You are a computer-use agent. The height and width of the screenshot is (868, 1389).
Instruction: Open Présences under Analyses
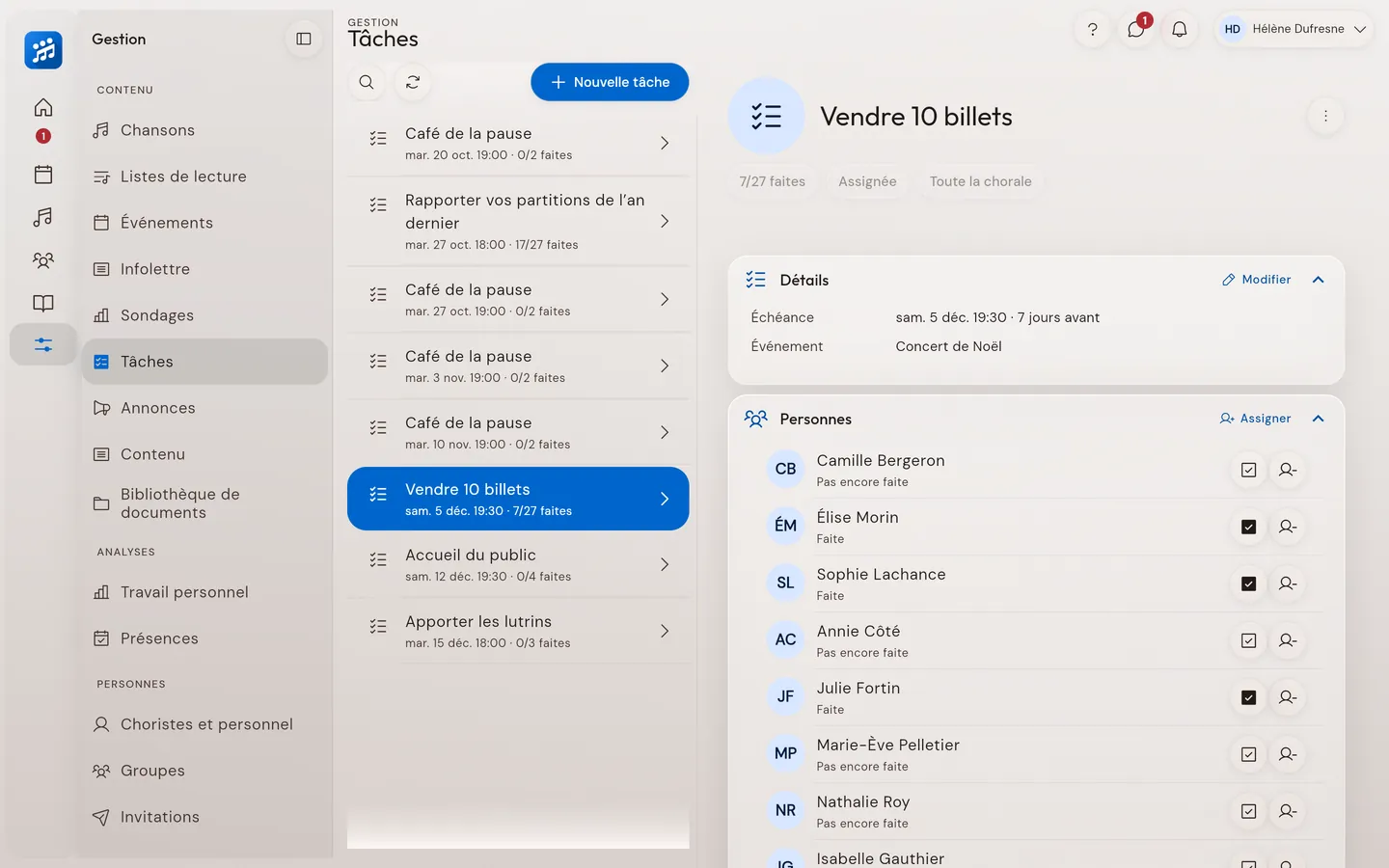coord(204,638)
